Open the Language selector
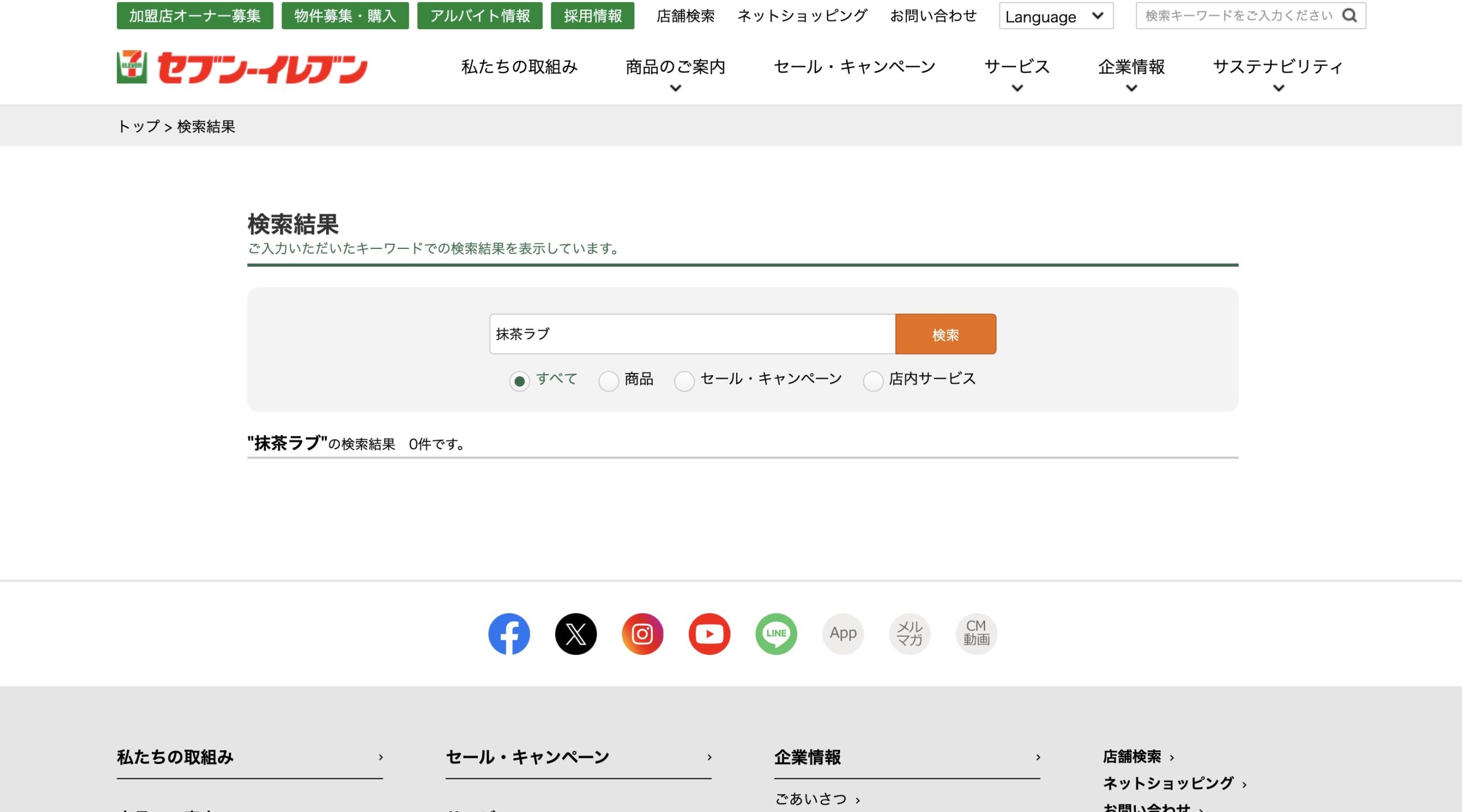This screenshot has width=1462, height=812. point(1056,17)
